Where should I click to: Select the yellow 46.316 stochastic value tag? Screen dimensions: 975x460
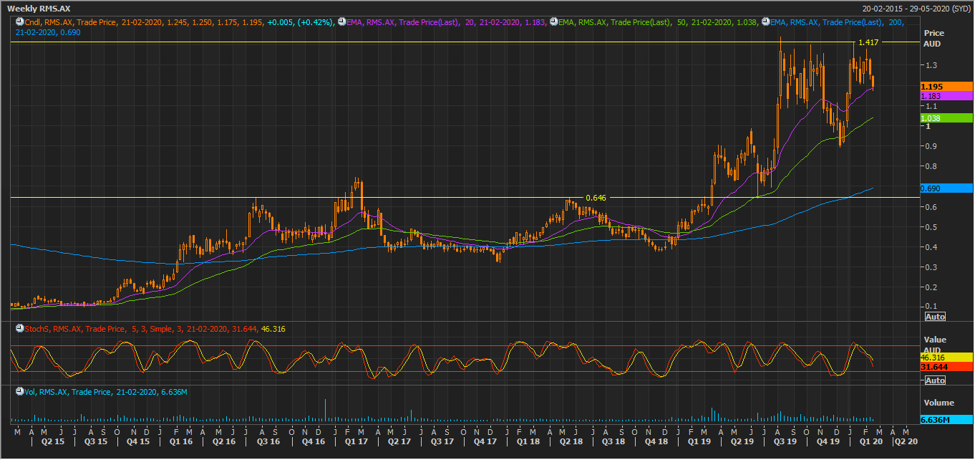(x=946, y=359)
